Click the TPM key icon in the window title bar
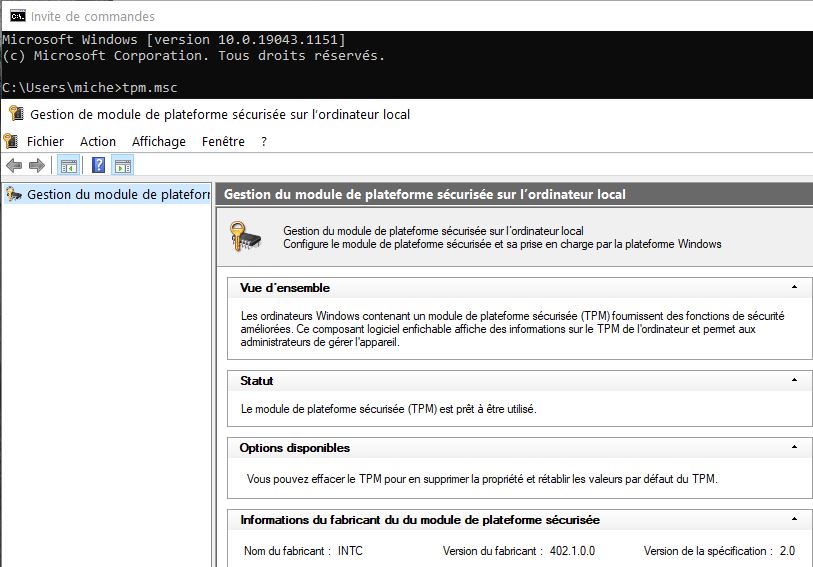The width and height of the screenshot is (813, 567). (17, 114)
